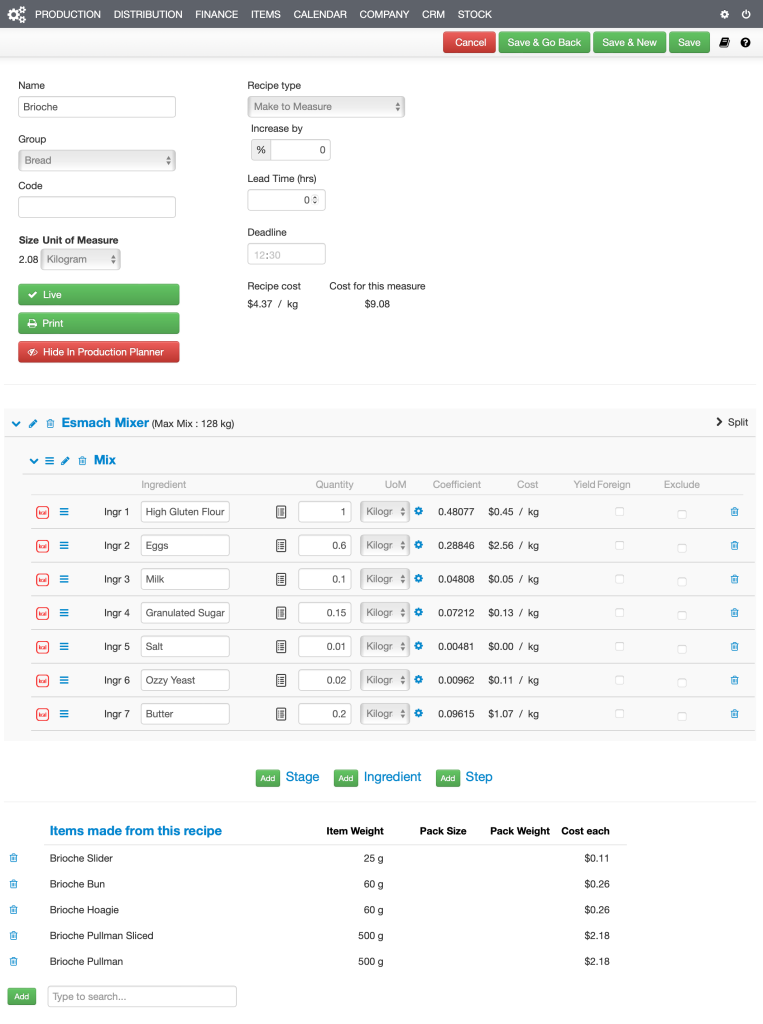
Task: Open settings gear in top bar
Action: 724,14
